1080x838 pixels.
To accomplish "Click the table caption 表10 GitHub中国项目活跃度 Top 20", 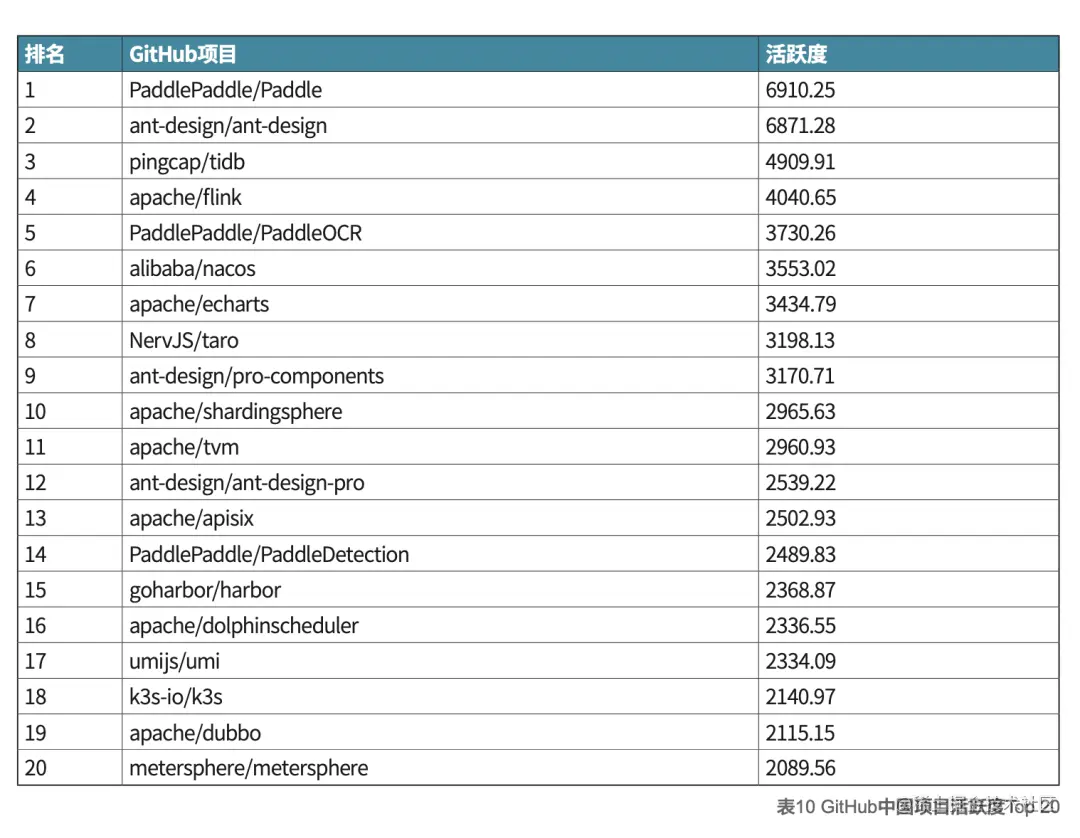I will coord(917,806).
